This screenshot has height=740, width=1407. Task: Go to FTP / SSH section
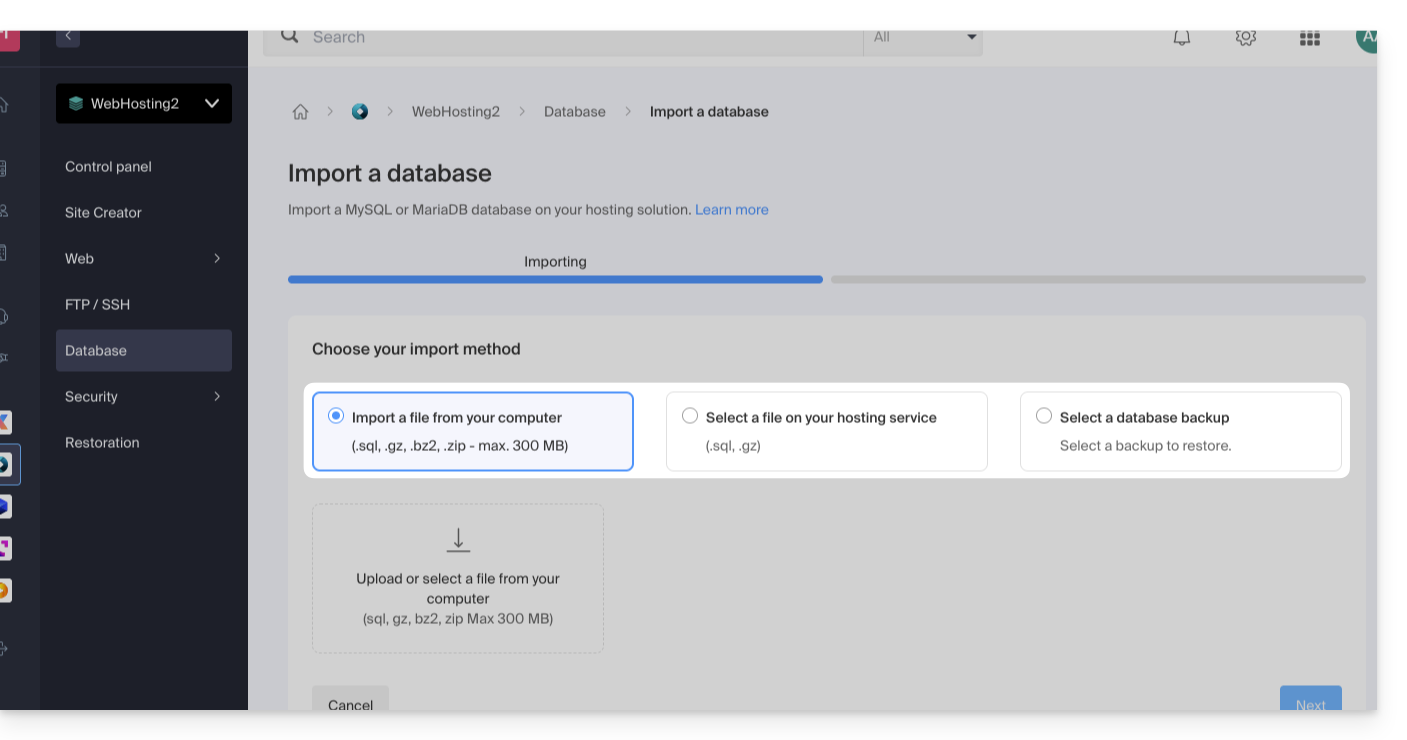[97, 305]
